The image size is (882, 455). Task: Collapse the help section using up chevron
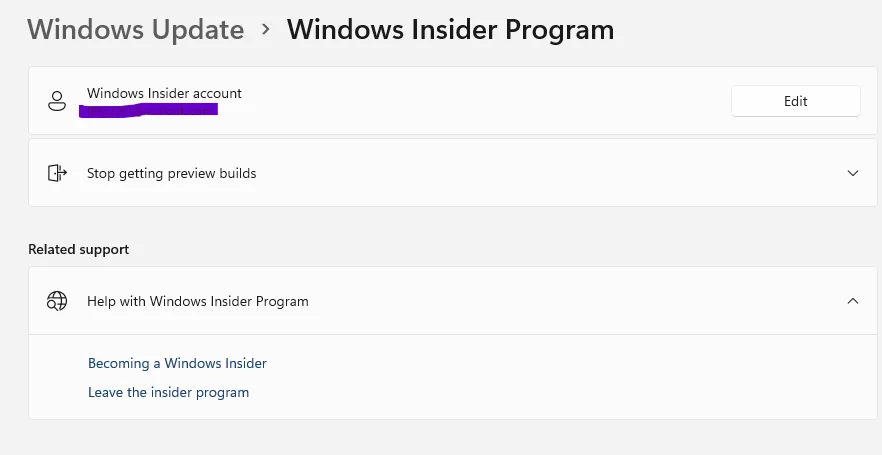tap(853, 301)
